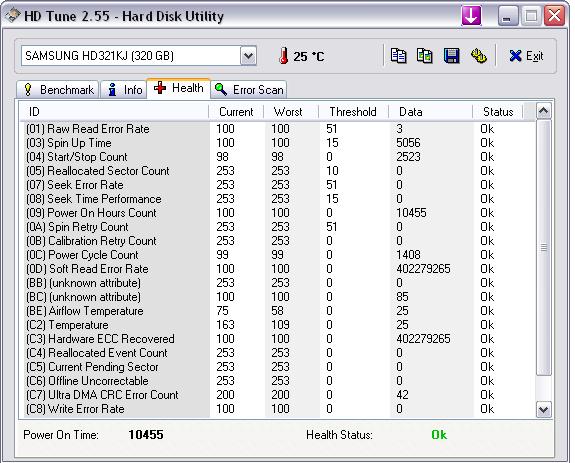
Task: Sort by the Current column header
Action: click(x=236, y=112)
